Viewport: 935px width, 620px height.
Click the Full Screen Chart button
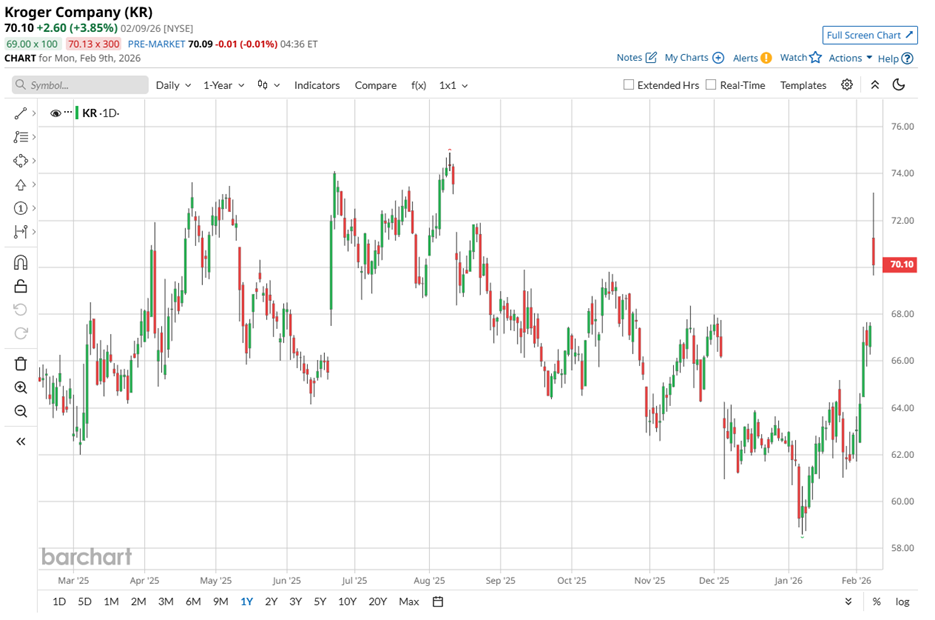click(869, 35)
